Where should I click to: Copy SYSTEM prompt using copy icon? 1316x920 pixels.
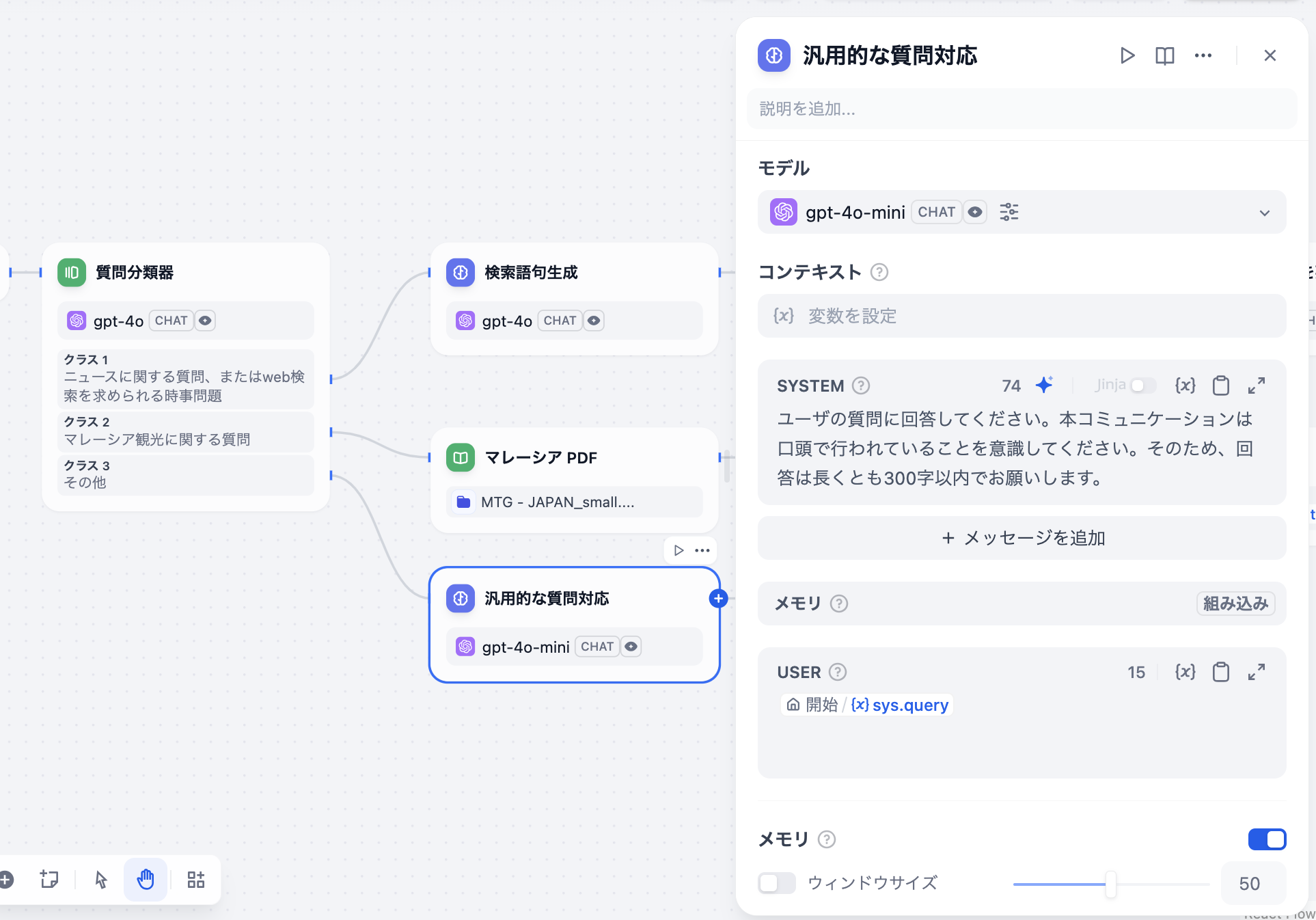(1222, 385)
